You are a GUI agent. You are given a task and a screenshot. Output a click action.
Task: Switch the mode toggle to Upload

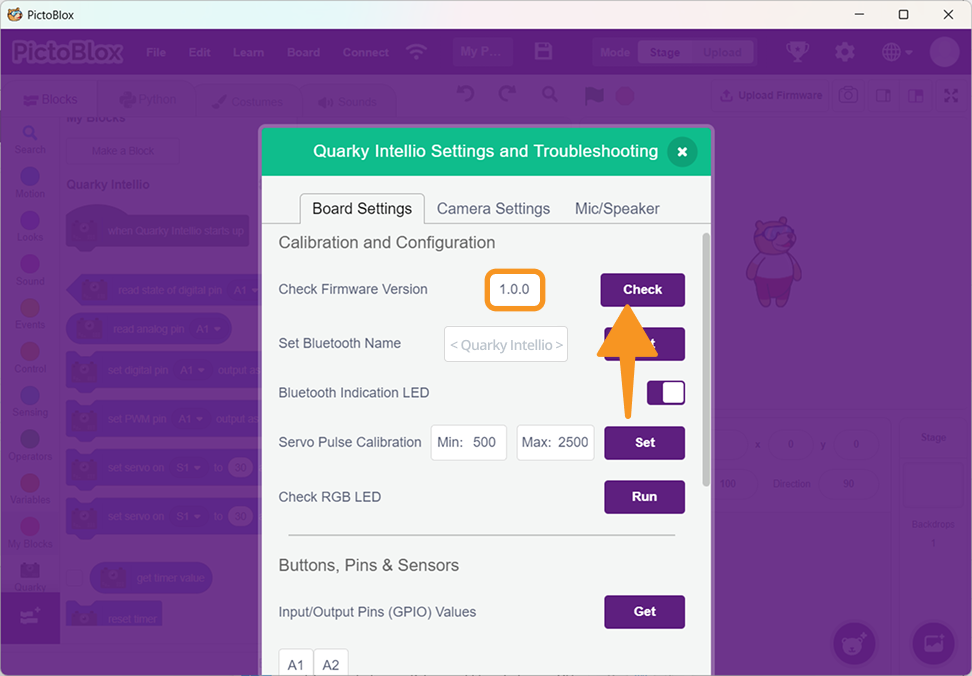(721, 53)
